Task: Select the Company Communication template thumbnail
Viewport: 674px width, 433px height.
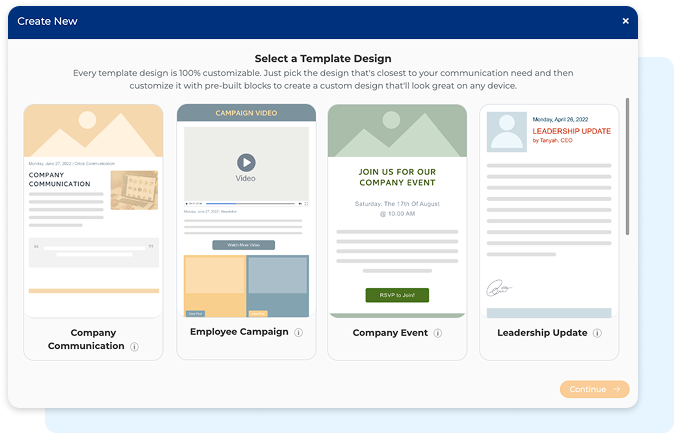Action: [x=93, y=211]
